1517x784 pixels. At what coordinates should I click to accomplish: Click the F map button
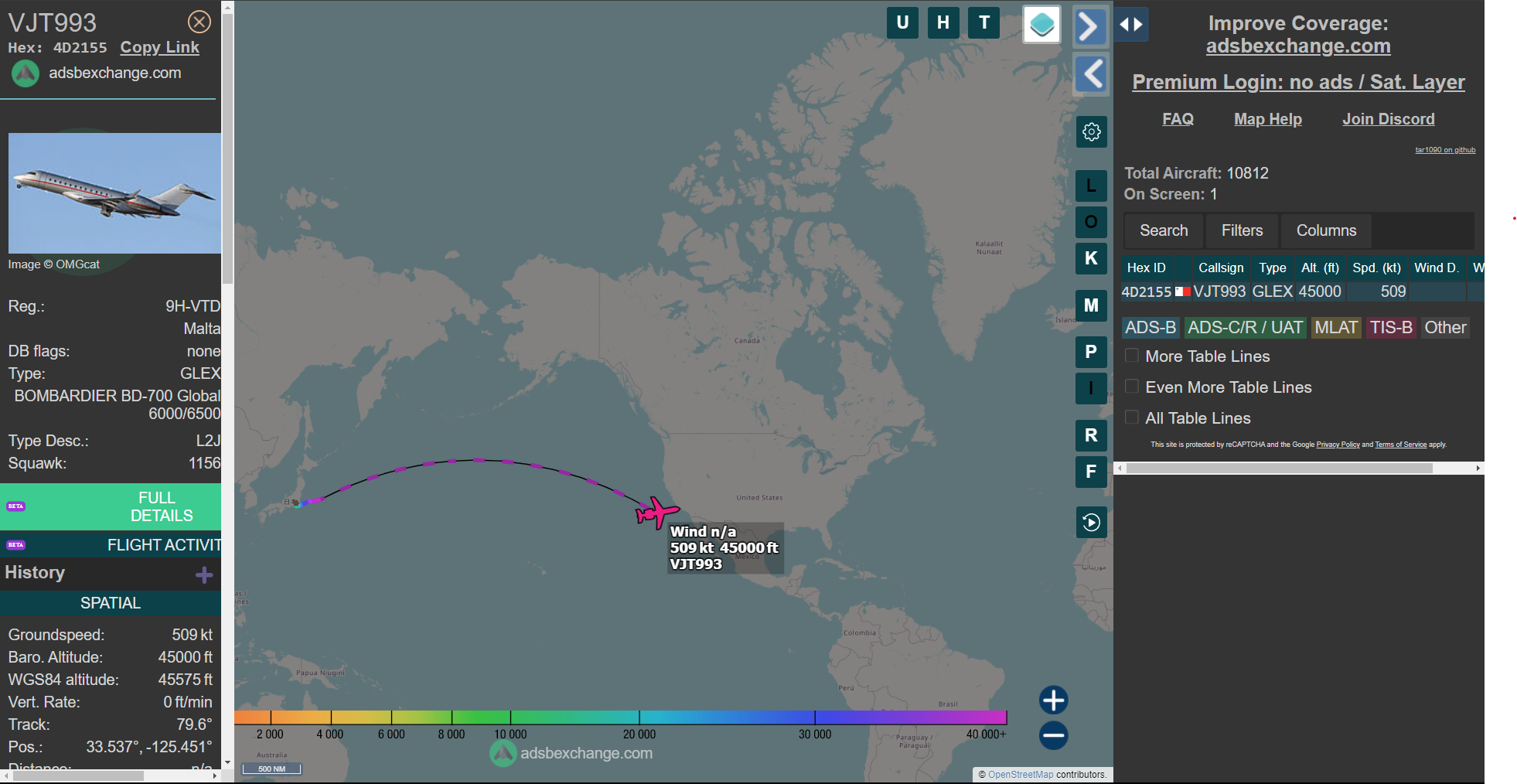1091,472
